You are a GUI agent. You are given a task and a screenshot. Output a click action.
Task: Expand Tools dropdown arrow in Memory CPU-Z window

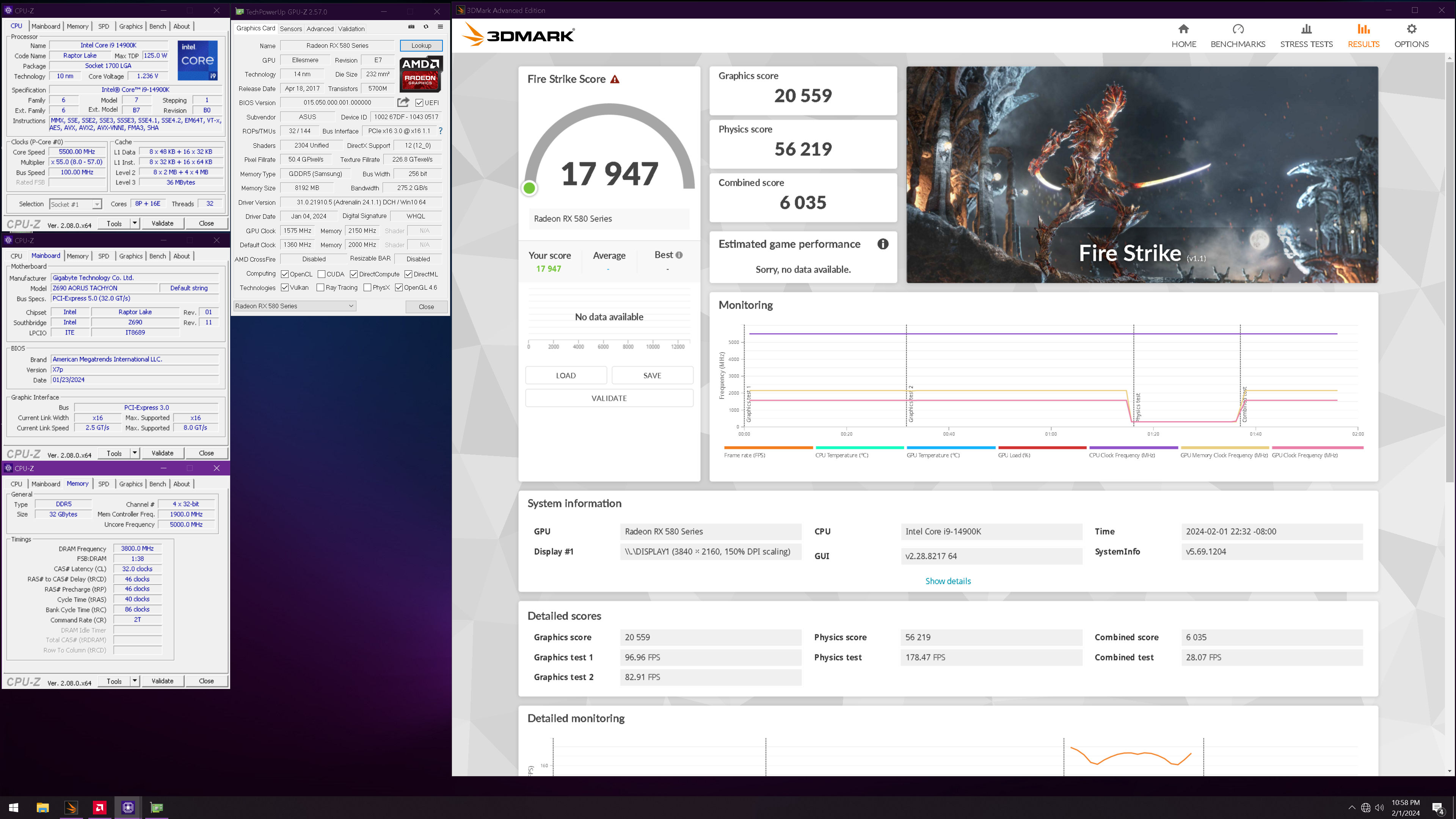point(135,681)
